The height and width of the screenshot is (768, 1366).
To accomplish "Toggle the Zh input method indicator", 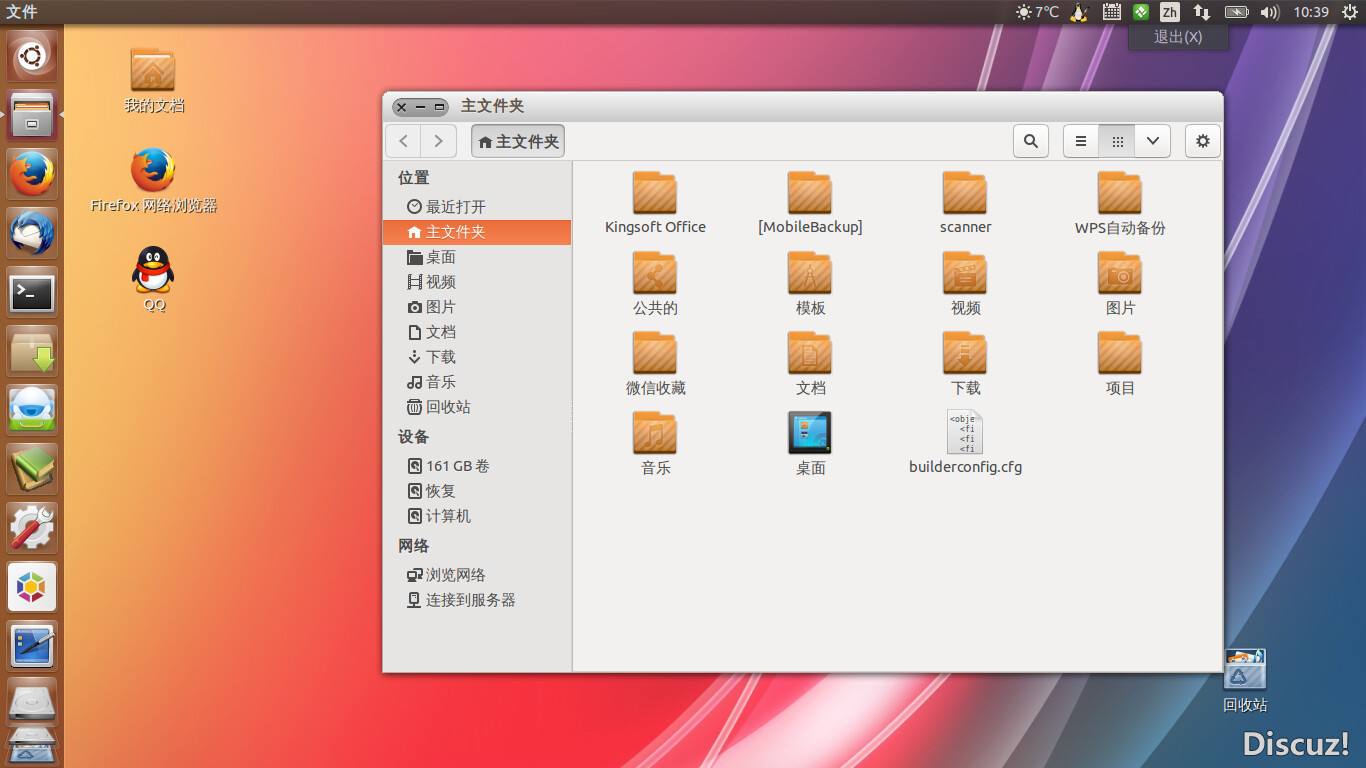I will [1169, 12].
